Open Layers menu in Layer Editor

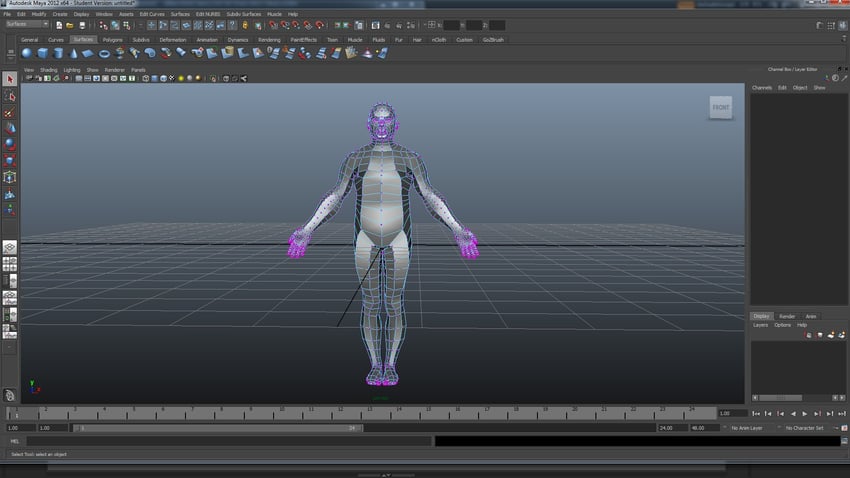click(x=761, y=325)
